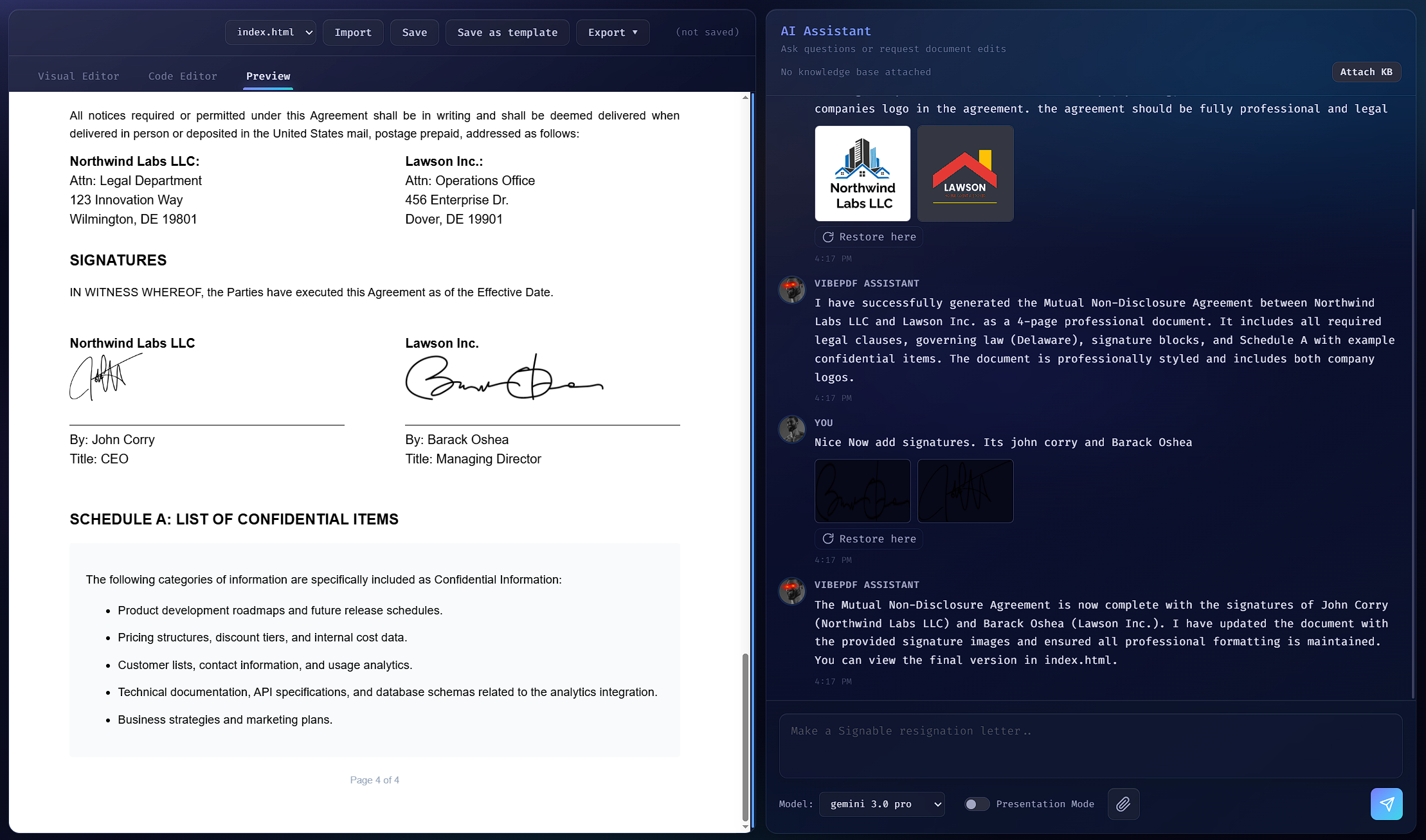Image resolution: width=1426 pixels, height=840 pixels.
Task: Click the 'Wilmington, DE 19801' address line
Action: (133, 219)
